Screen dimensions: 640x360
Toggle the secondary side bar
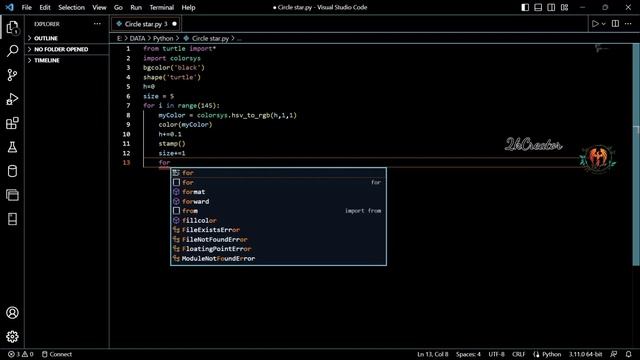click(x=551, y=7)
